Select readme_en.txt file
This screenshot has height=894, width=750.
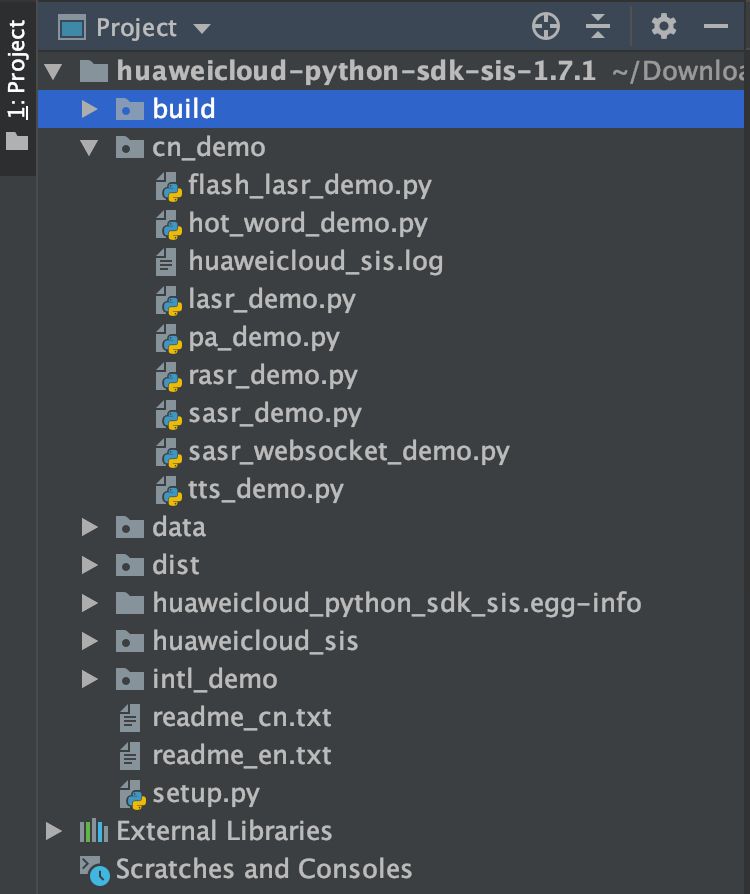pyautogui.click(x=241, y=756)
